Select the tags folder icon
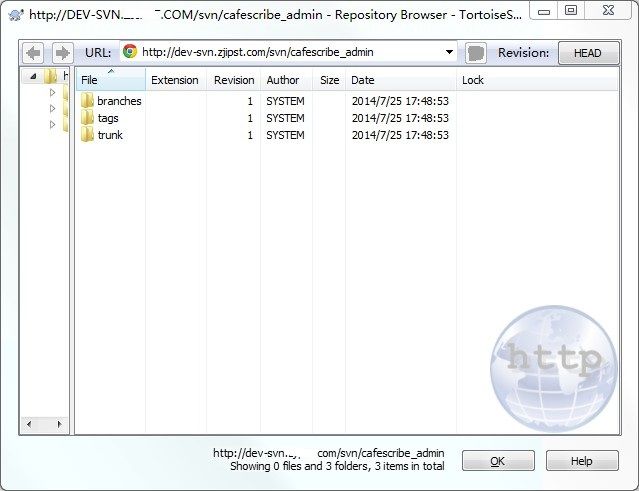Screen dimensions: 639x491 87,117
